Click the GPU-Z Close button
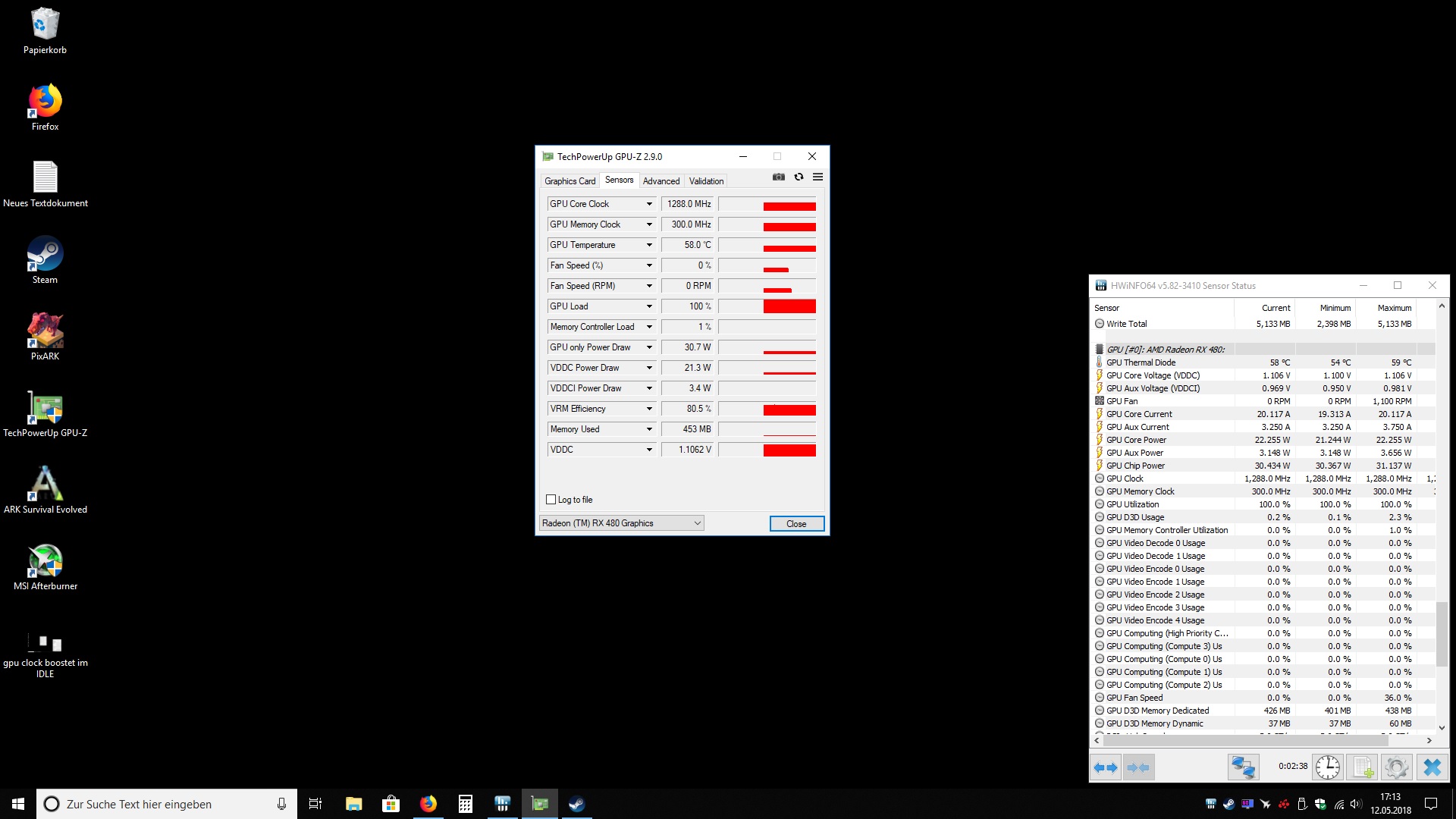 [x=796, y=524]
